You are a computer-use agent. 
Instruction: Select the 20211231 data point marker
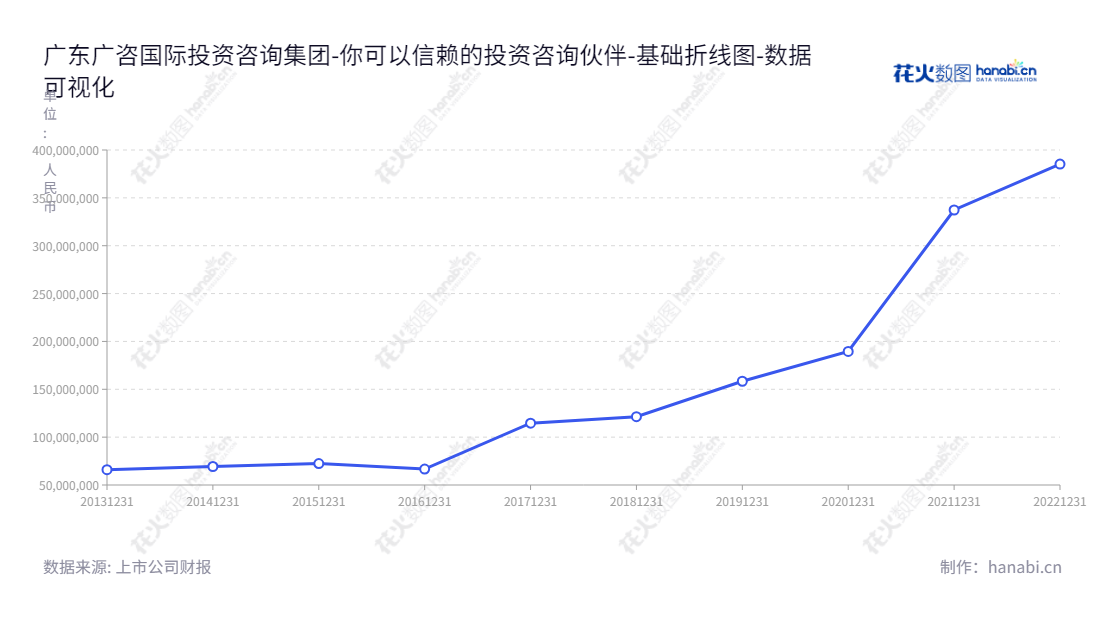954,210
